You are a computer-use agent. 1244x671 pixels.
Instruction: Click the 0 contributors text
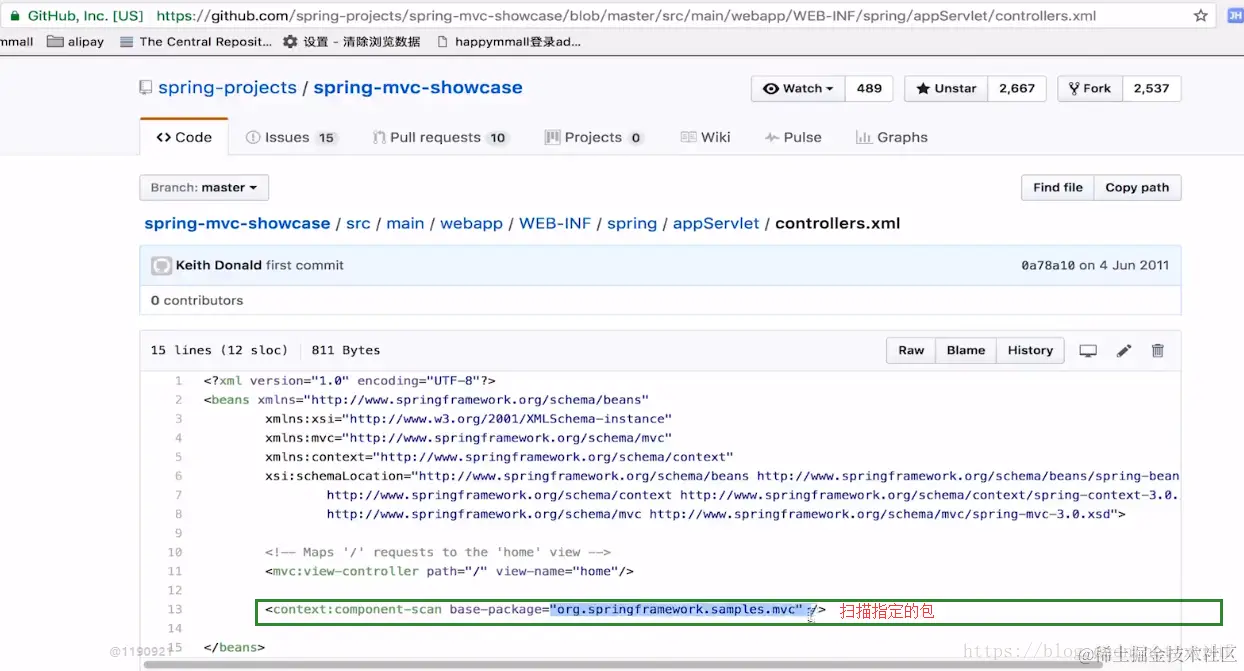197,301
